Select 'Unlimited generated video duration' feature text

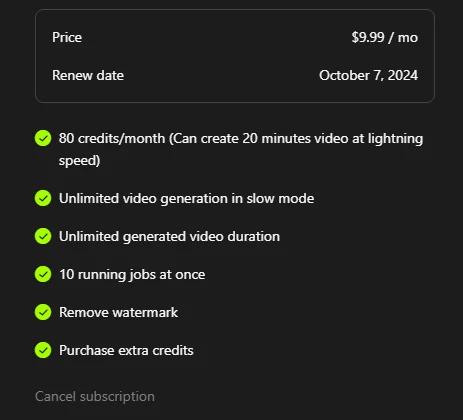(169, 237)
